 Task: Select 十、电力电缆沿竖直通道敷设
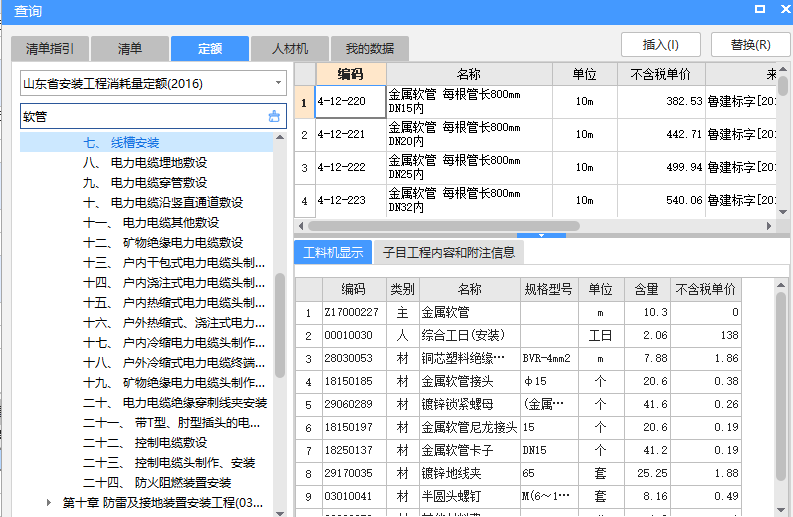tap(163, 202)
